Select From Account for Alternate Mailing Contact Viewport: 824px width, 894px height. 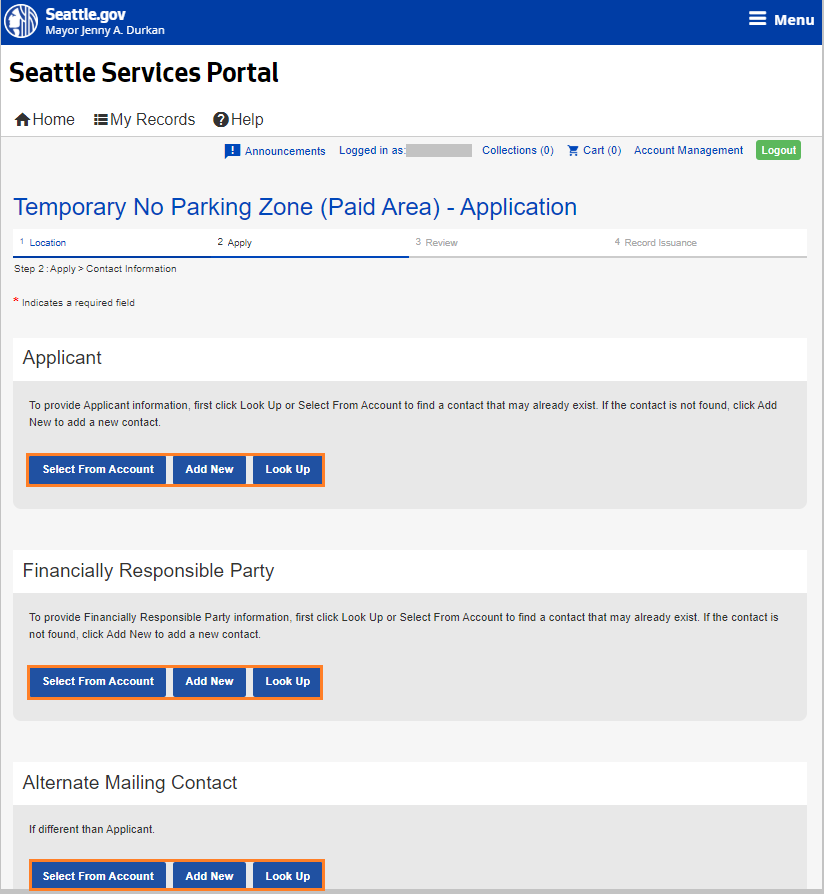pos(98,876)
